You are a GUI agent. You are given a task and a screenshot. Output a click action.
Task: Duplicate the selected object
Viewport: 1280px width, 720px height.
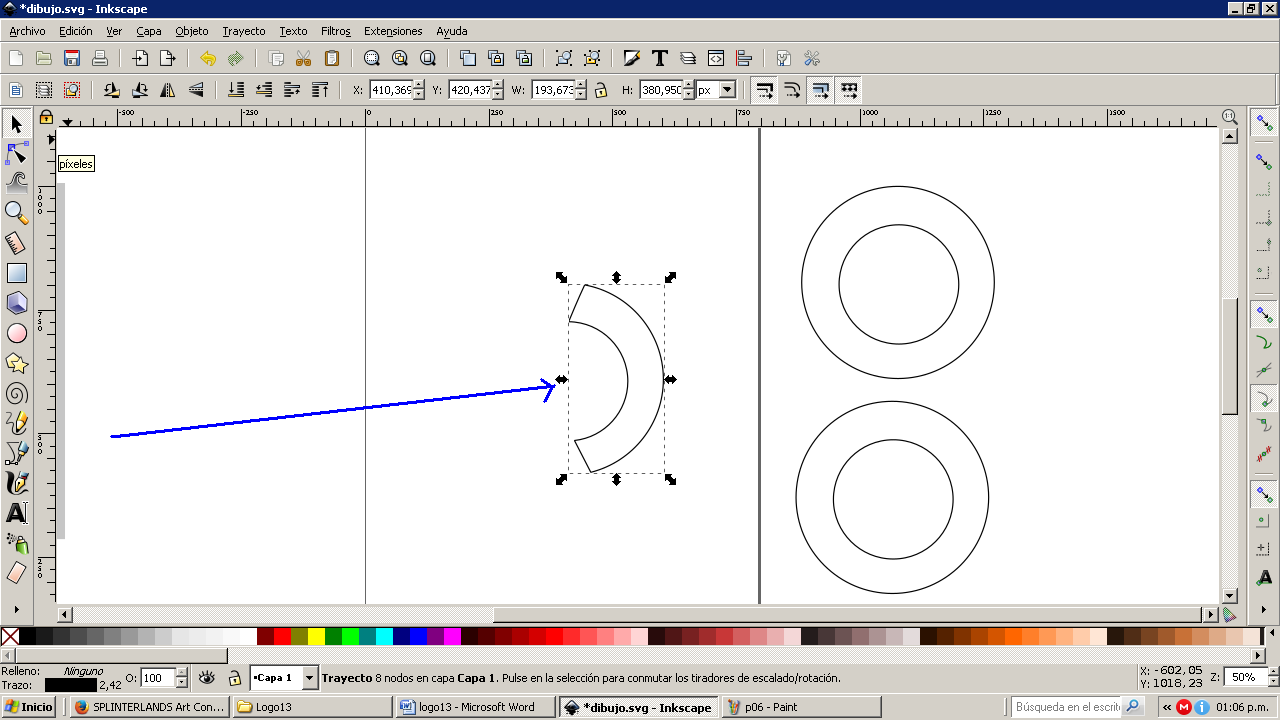click(x=468, y=58)
